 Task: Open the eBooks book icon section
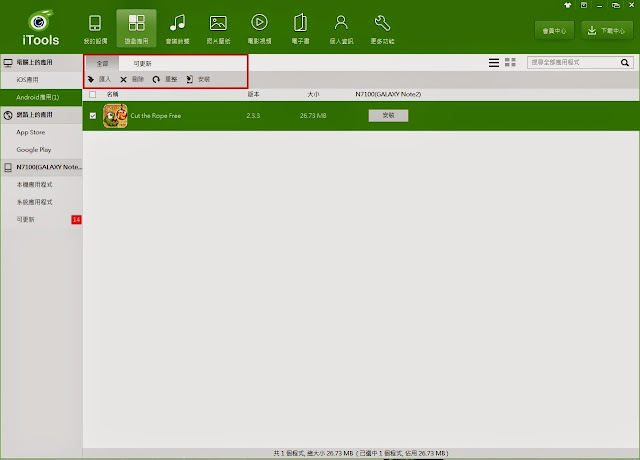coord(300,28)
